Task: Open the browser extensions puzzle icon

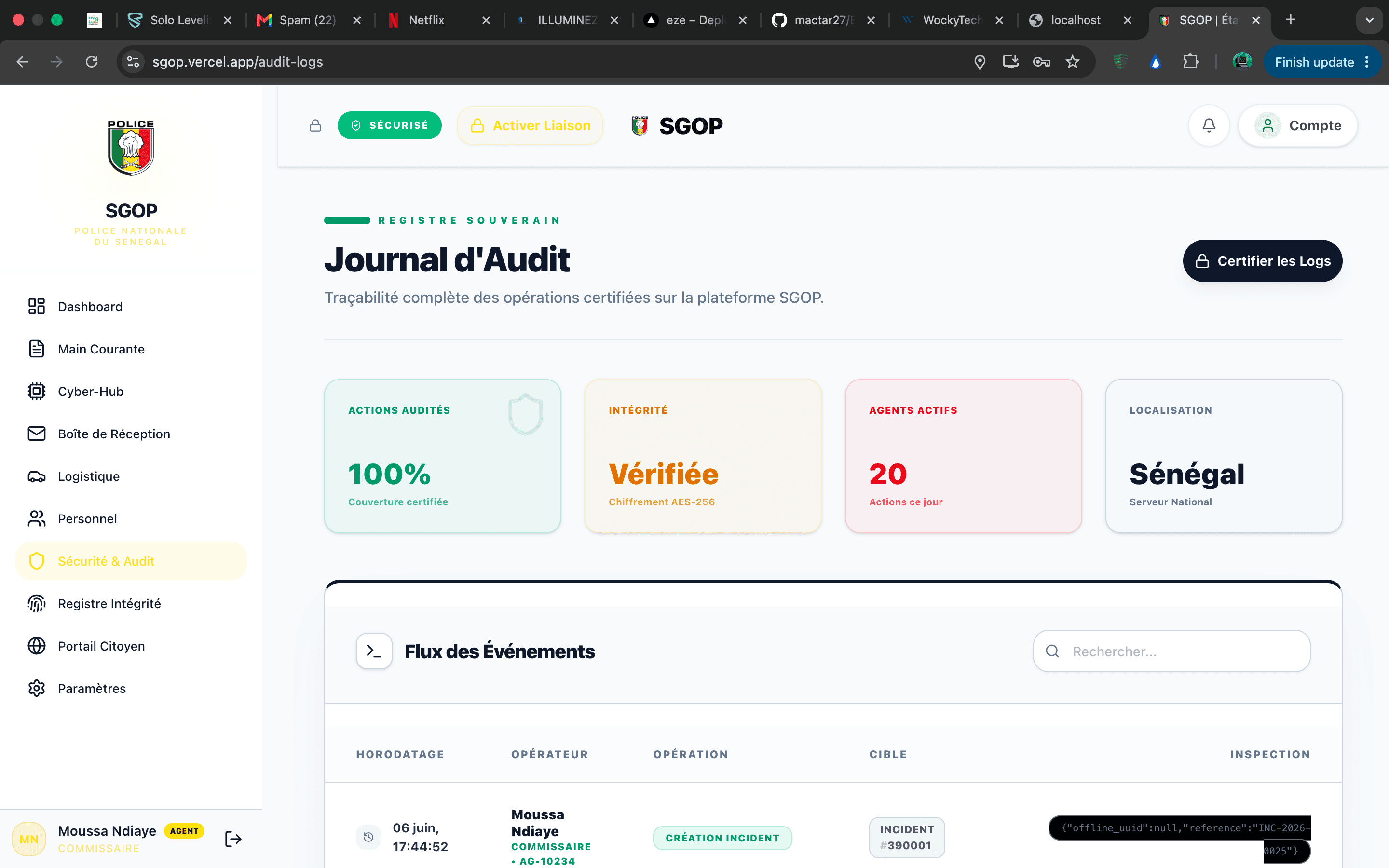Action: [1190, 61]
